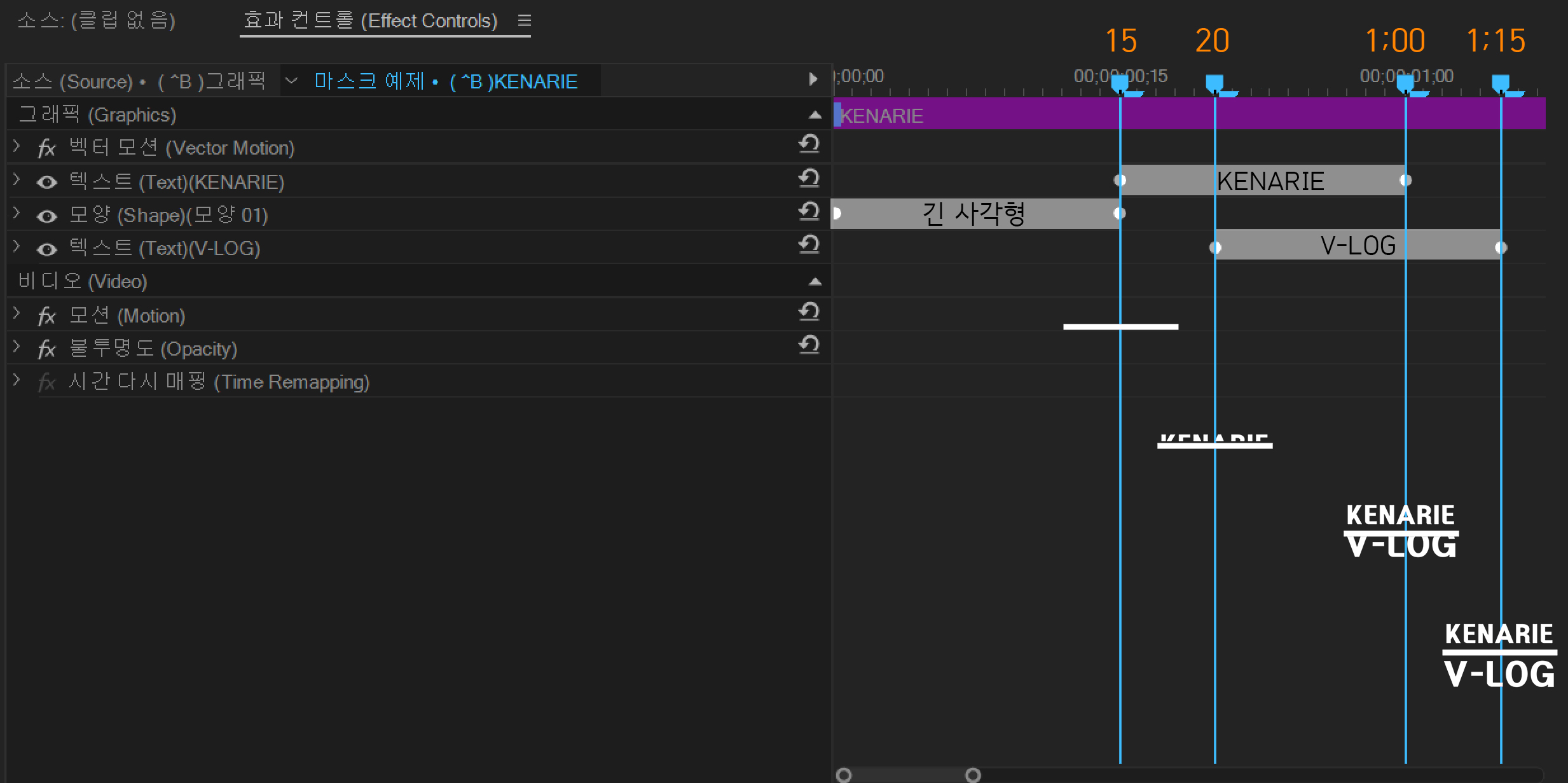Screen dimensions: 1568x783
Task: Reset the Opacity effect
Action: tap(809, 345)
